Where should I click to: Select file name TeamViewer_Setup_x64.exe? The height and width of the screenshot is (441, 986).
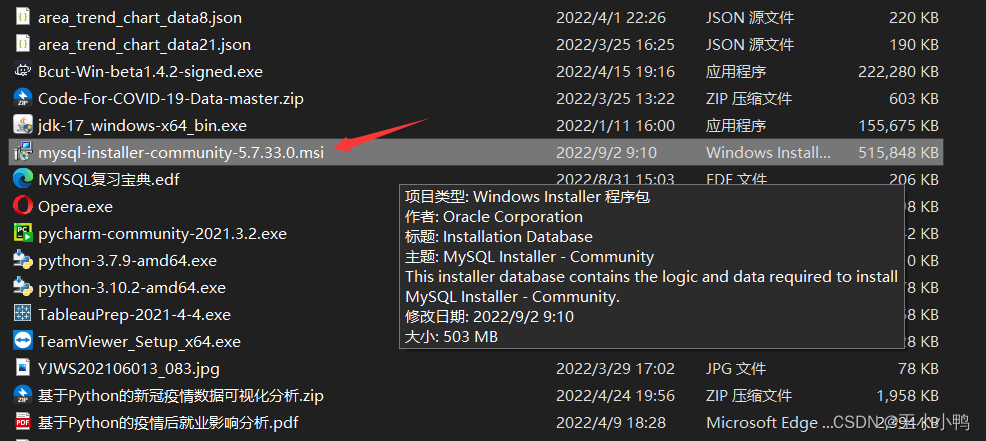click(140, 342)
